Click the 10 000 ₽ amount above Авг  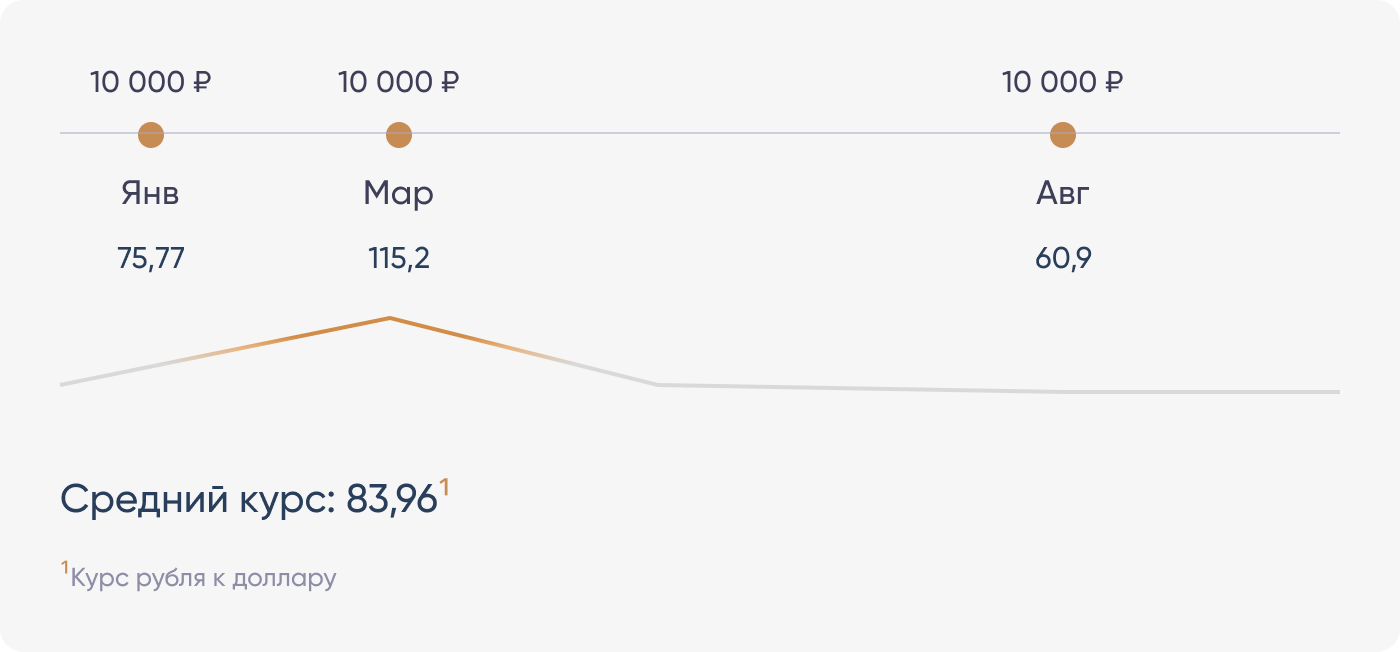tap(1063, 82)
